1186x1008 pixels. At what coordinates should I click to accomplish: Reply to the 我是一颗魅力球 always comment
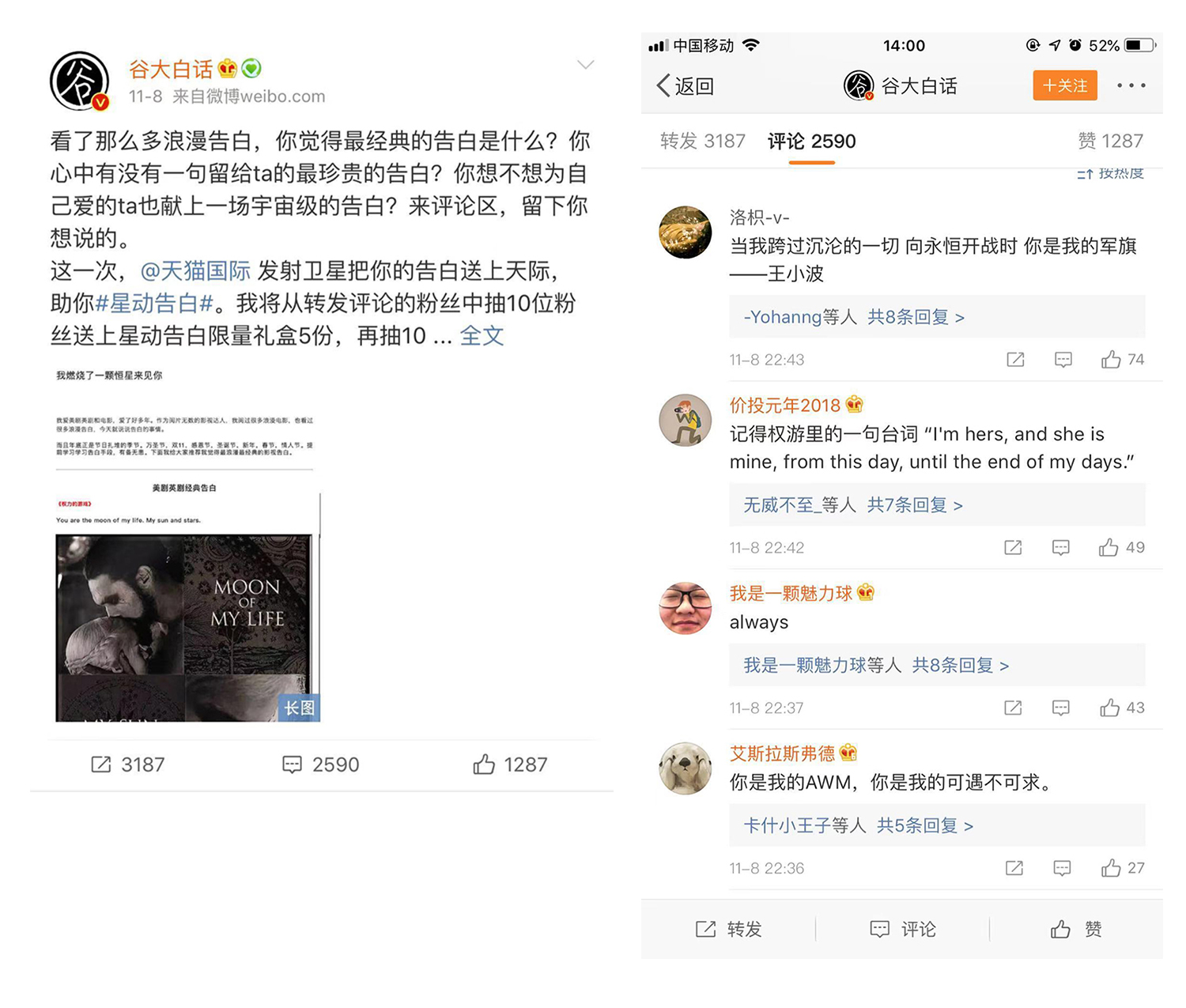click(1061, 708)
